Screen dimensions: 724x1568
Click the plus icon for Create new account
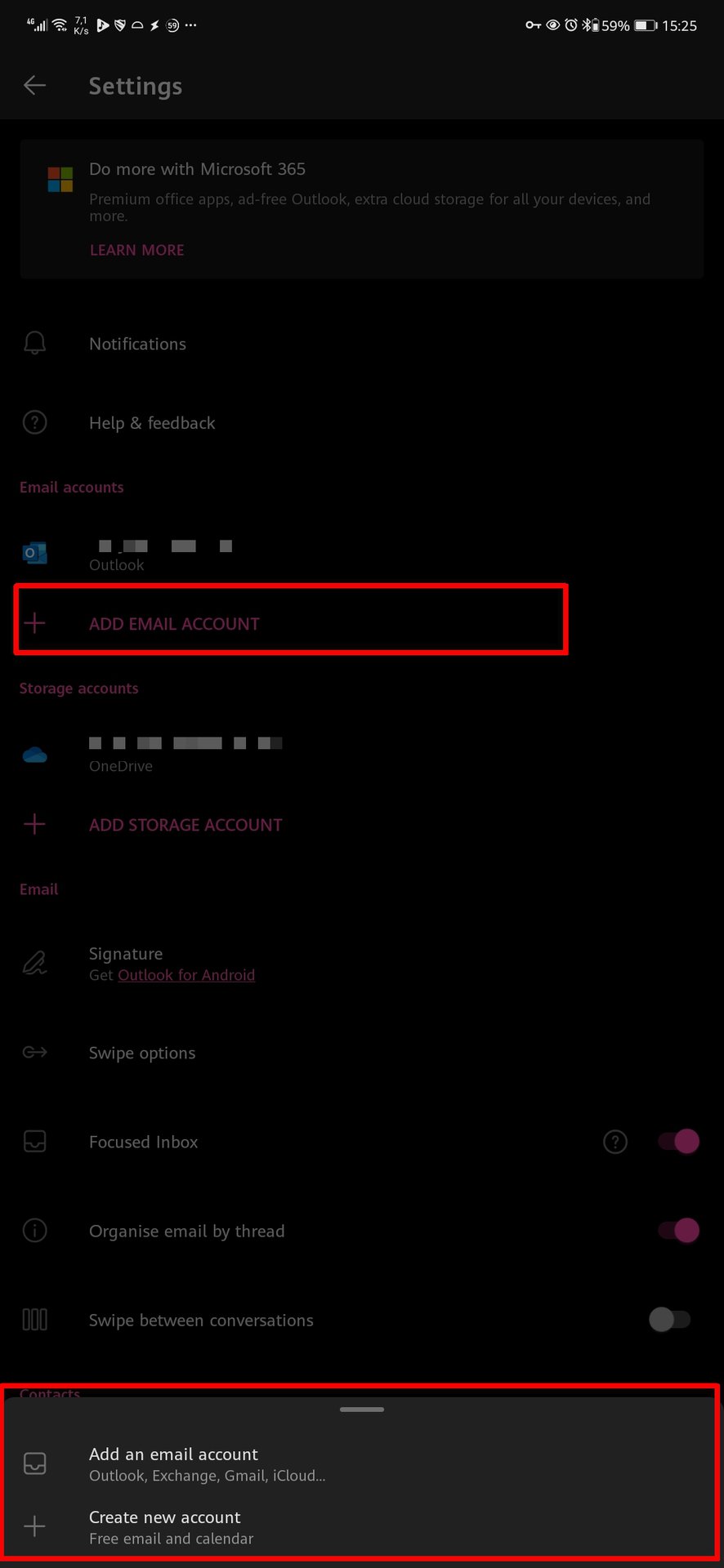34,1526
